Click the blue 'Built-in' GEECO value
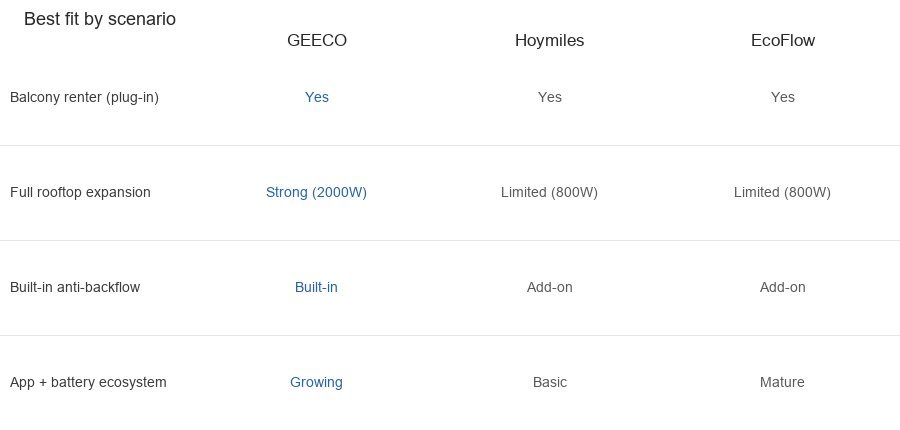 coord(316,287)
